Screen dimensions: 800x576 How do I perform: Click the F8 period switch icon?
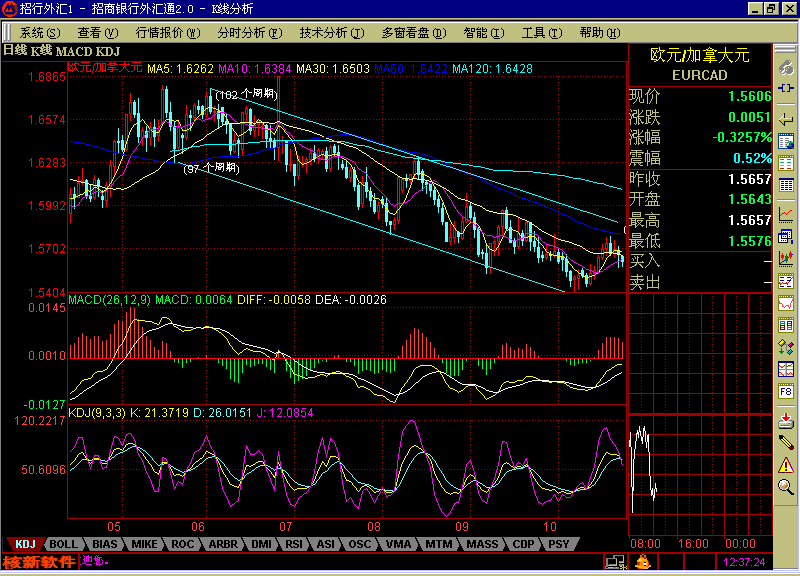[786, 391]
